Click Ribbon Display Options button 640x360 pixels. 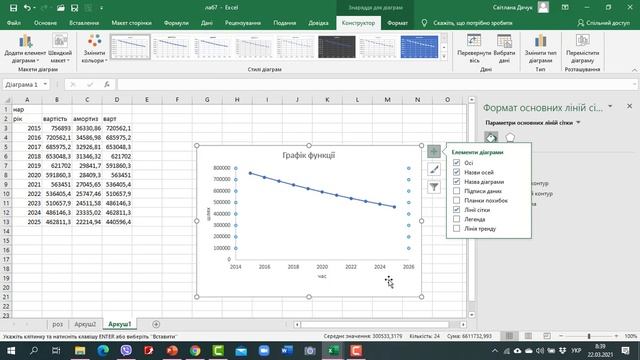pyautogui.click(x=565, y=8)
